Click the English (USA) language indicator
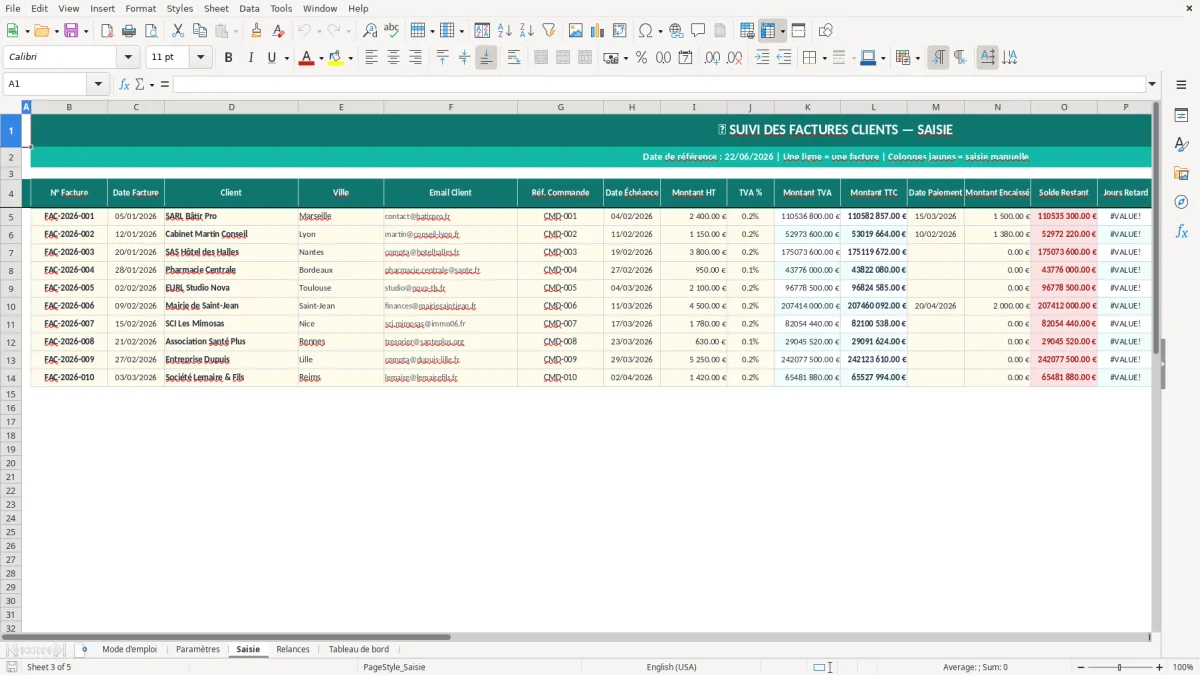Viewport: 1200px width, 675px height. (x=672, y=667)
